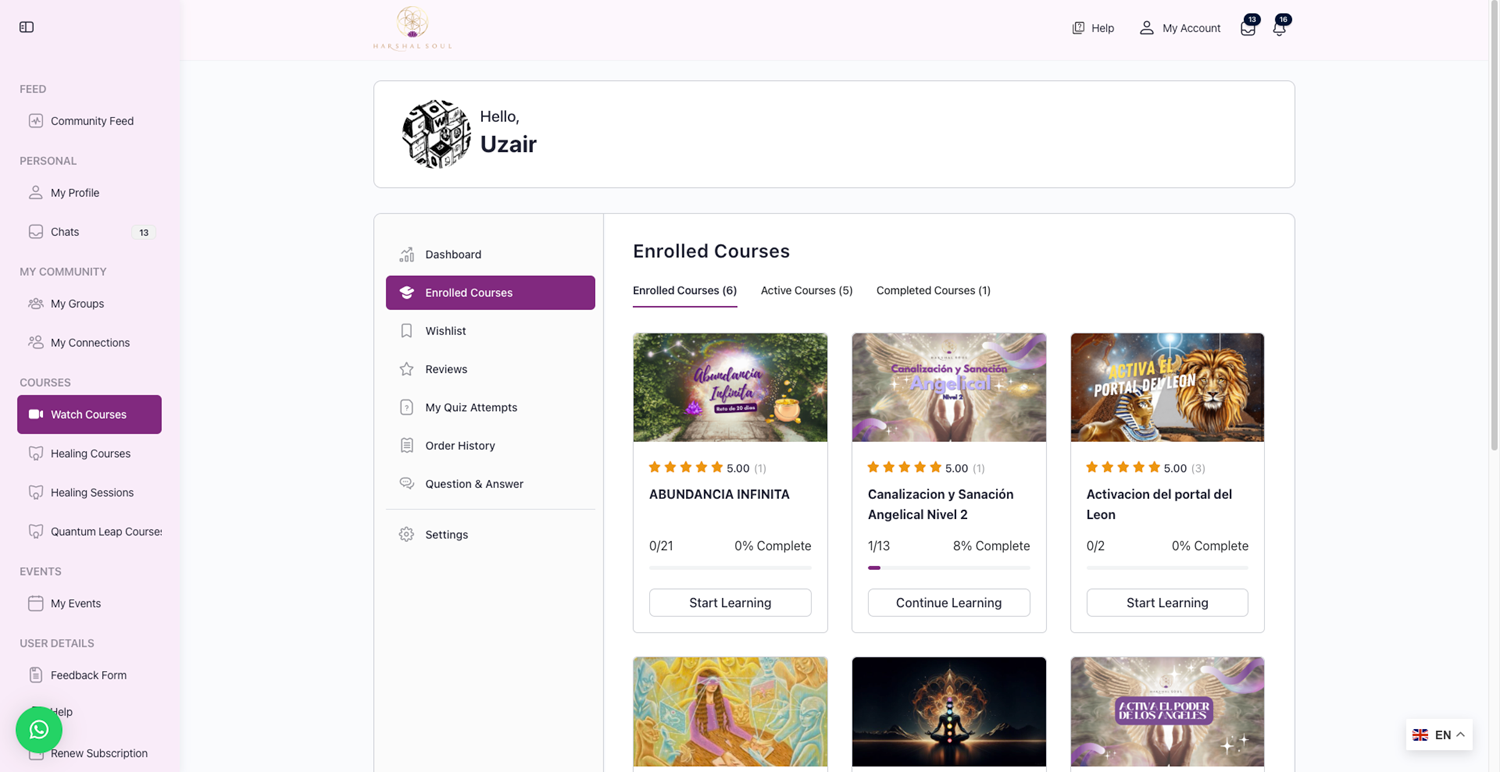Screen dimensions: 1500x772
Task: Click the WhatsApp chat floating icon
Action: coord(39,730)
